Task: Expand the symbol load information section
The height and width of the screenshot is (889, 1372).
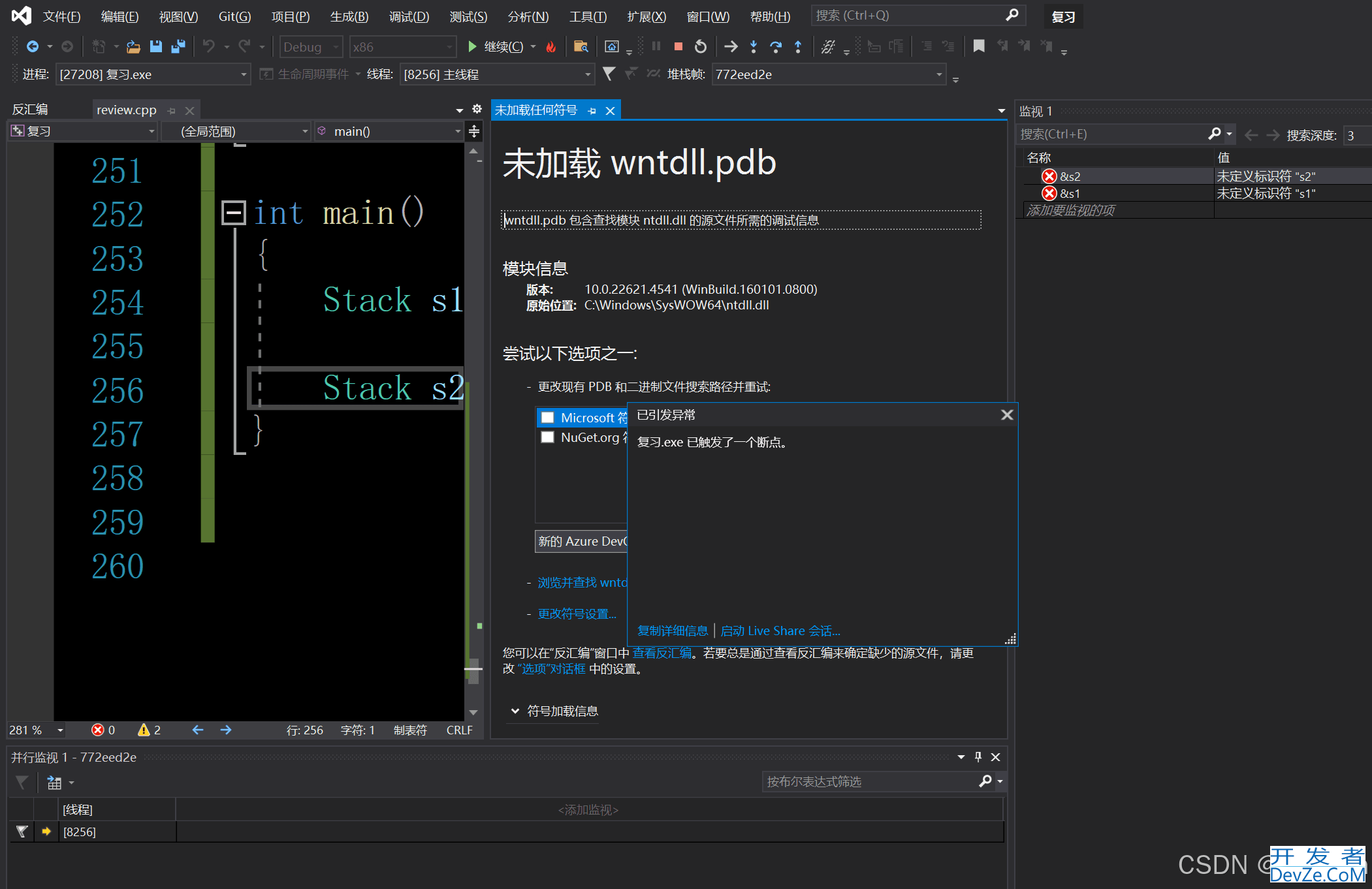Action: pyautogui.click(x=515, y=711)
